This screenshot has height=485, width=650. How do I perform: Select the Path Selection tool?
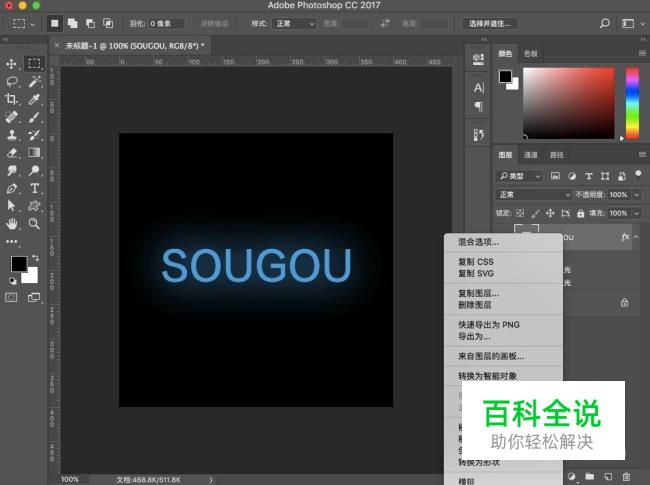11,206
